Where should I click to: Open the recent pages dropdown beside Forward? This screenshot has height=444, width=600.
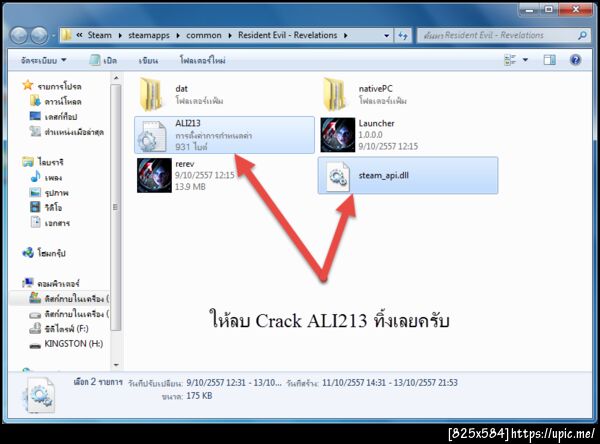tap(52, 36)
